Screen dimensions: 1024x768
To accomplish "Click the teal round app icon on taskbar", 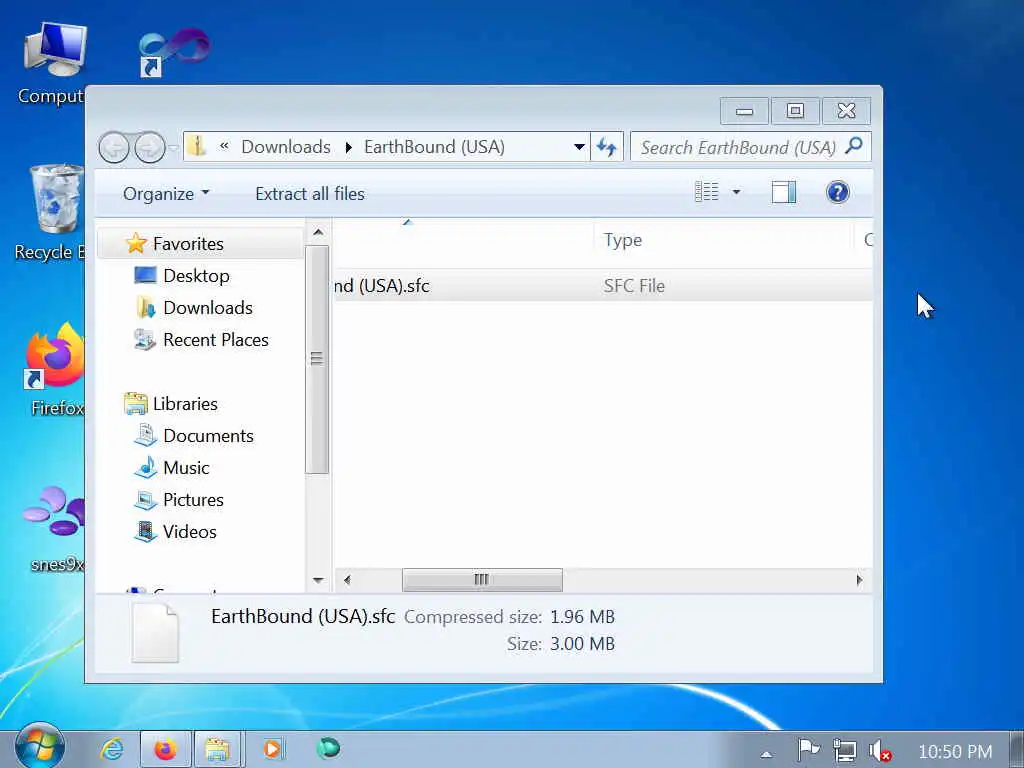I will (x=328, y=748).
